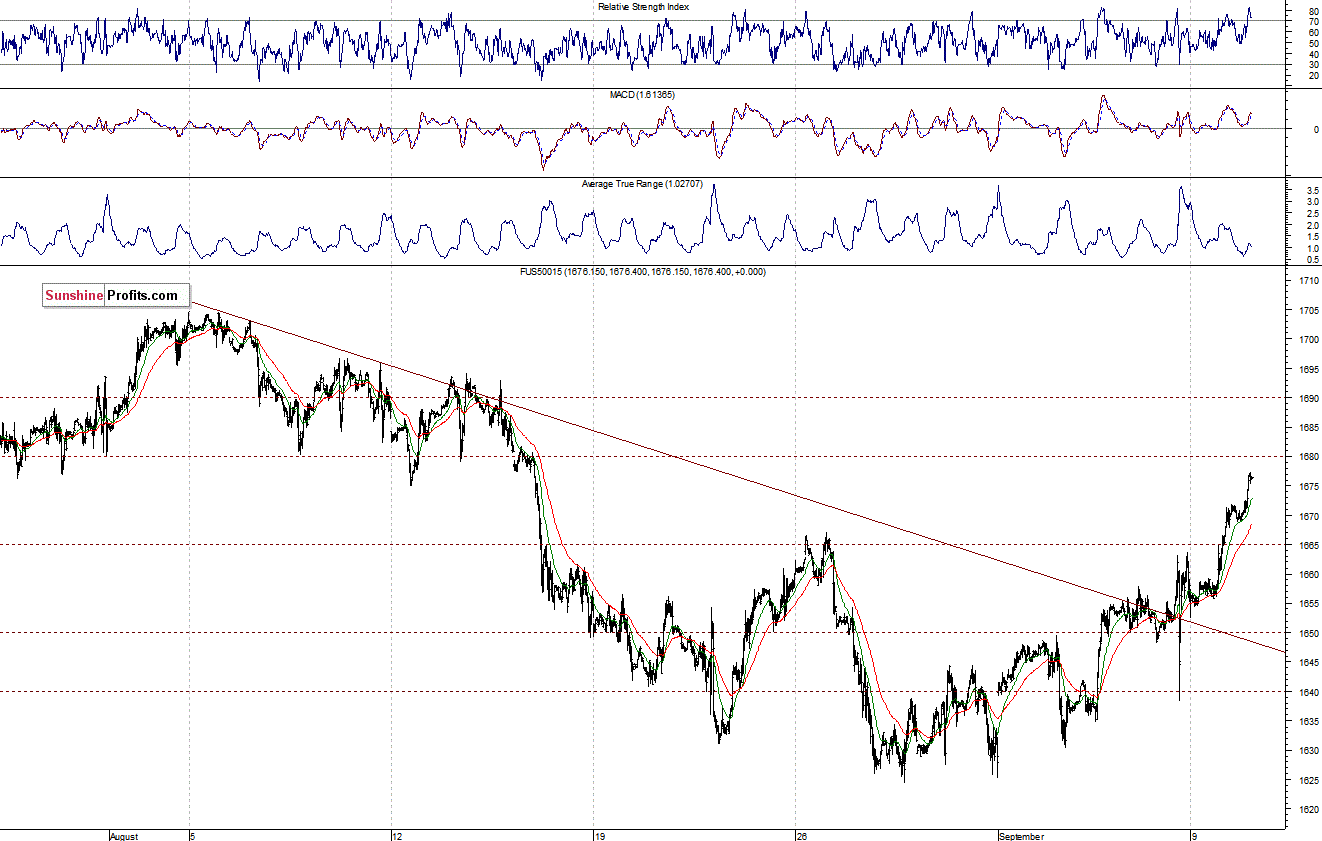1322x841 pixels.
Task: Click the 1645 price axis label
Action: pyautogui.click(x=1309, y=663)
